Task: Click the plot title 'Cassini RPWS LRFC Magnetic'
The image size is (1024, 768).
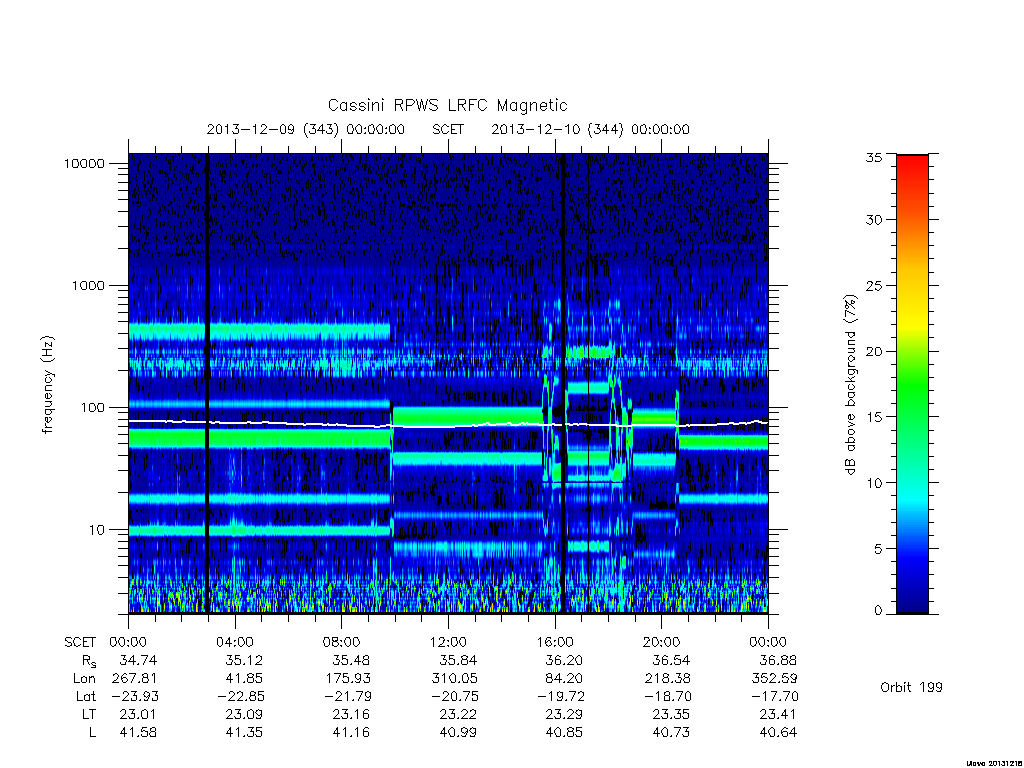Action: pyautogui.click(x=447, y=105)
